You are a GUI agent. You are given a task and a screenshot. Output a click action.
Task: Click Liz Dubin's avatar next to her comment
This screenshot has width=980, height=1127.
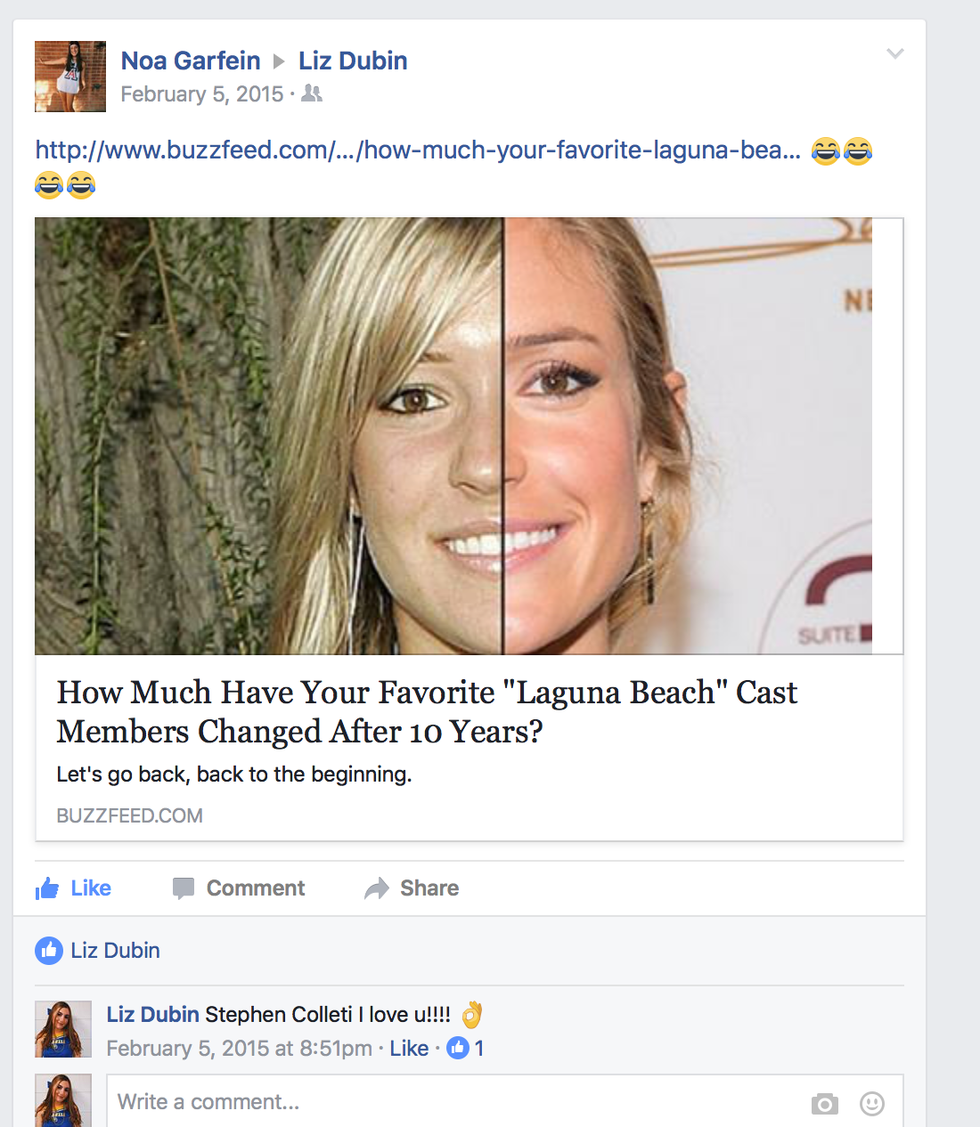point(63,1029)
